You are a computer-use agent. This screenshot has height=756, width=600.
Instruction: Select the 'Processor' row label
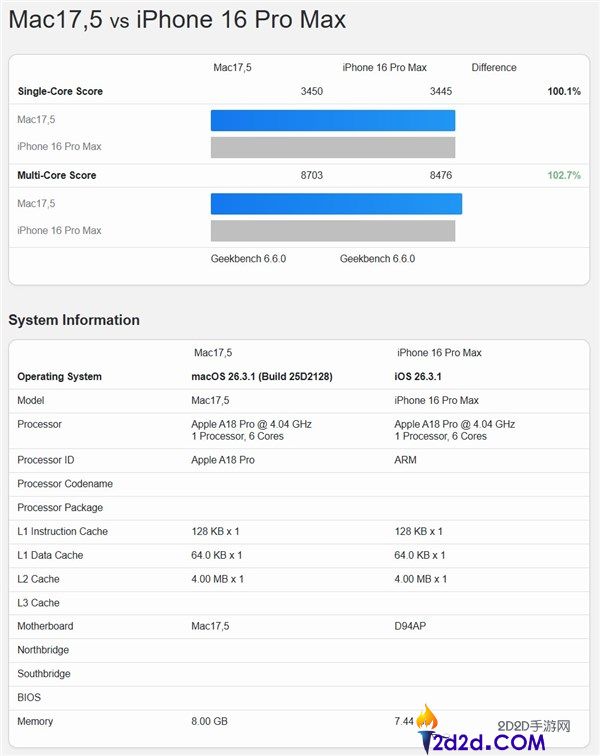pyautogui.click(x=40, y=424)
